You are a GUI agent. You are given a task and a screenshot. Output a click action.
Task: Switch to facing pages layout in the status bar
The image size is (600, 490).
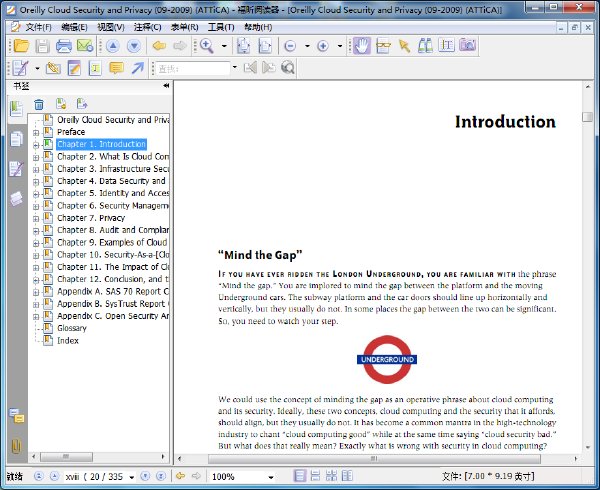tap(347, 476)
